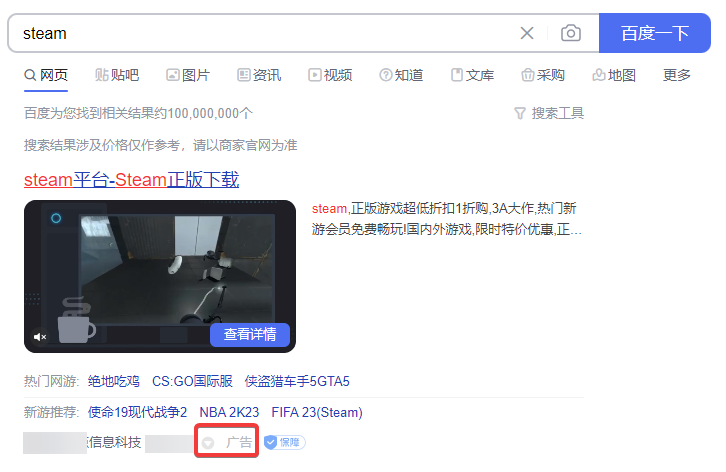Image resolution: width=726 pixels, height=472 pixels.
Task: Switch to the 视频 tab
Action: [x=330, y=75]
